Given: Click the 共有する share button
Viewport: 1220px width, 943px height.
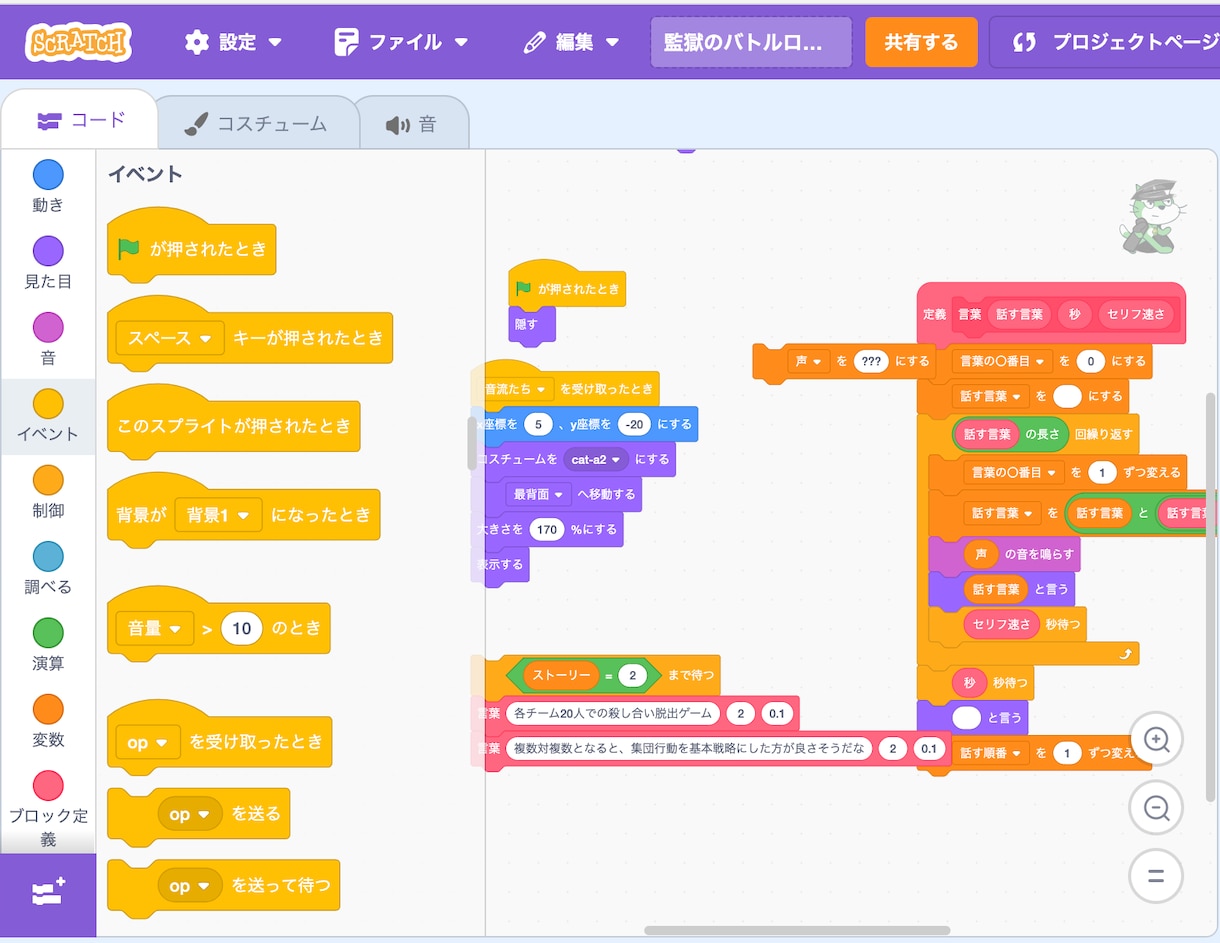Looking at the screenshot, I should (921, 42).
